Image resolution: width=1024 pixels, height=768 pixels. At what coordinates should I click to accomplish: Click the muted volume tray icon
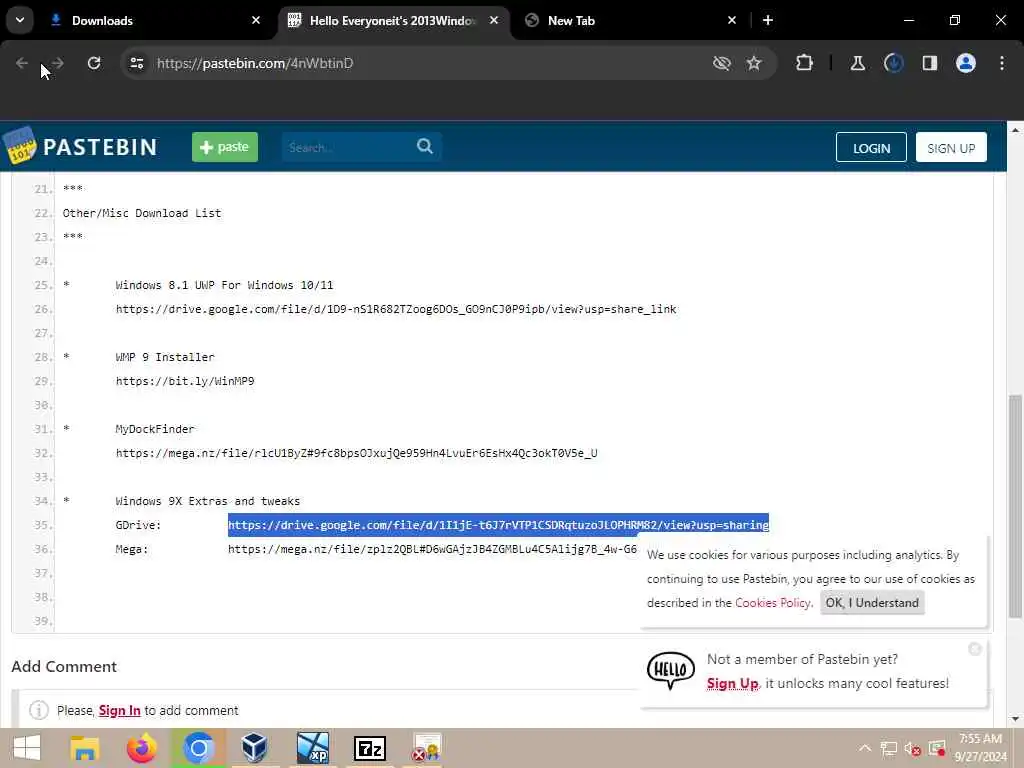pos(913,748)
